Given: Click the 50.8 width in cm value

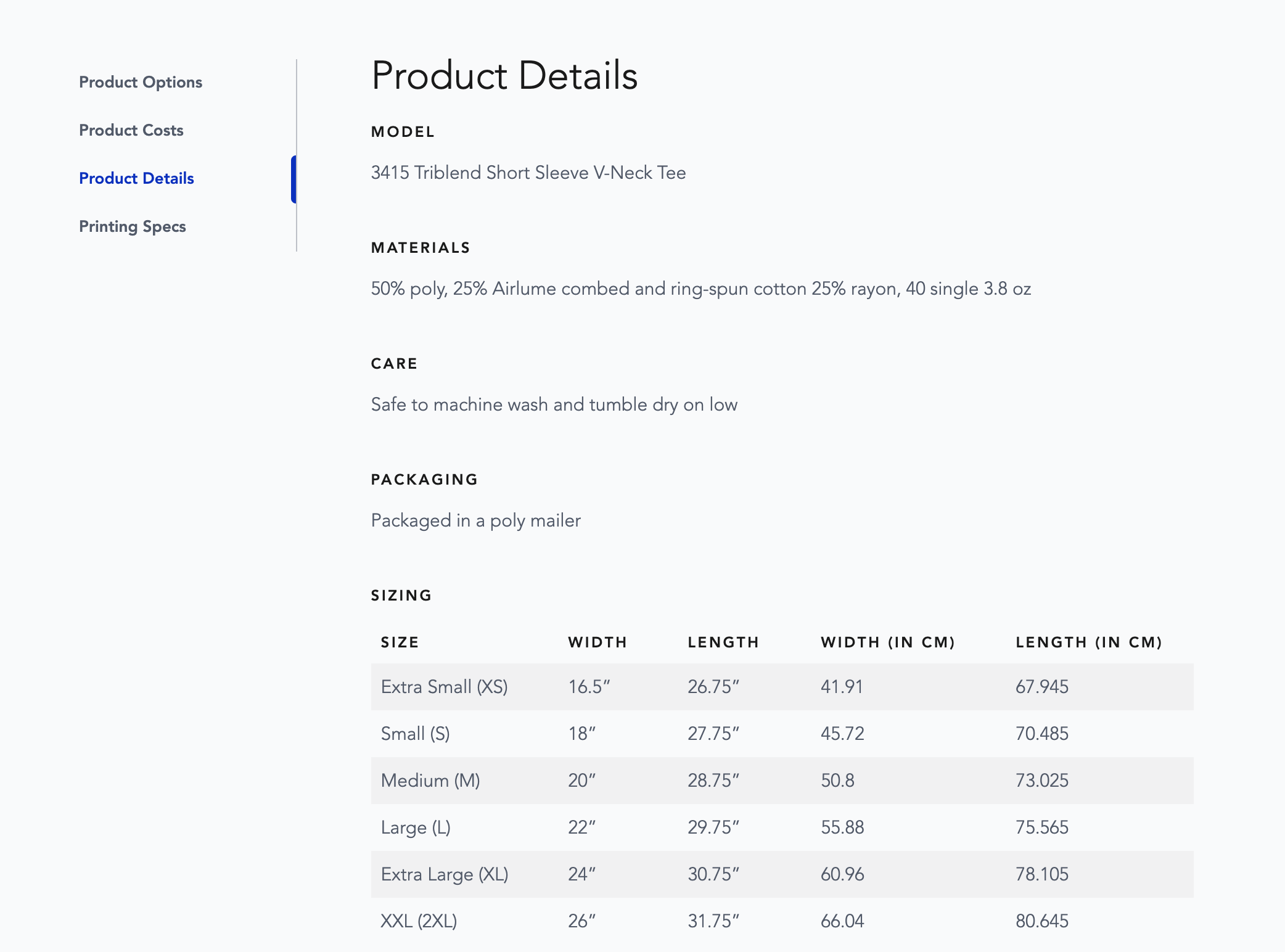Looking at the screenshot, I should pyautogui.click(x=838, y=781).
